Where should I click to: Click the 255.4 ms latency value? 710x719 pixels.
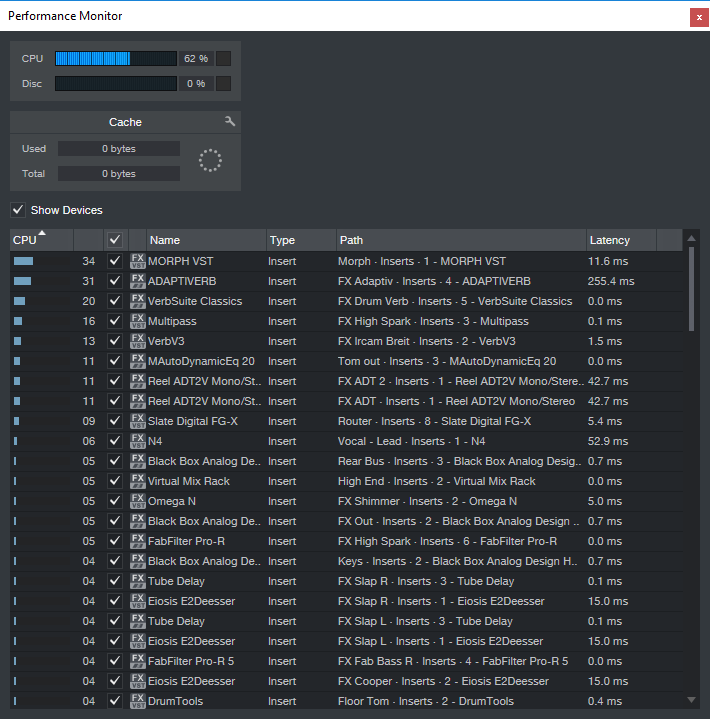[x=611, y=281]
